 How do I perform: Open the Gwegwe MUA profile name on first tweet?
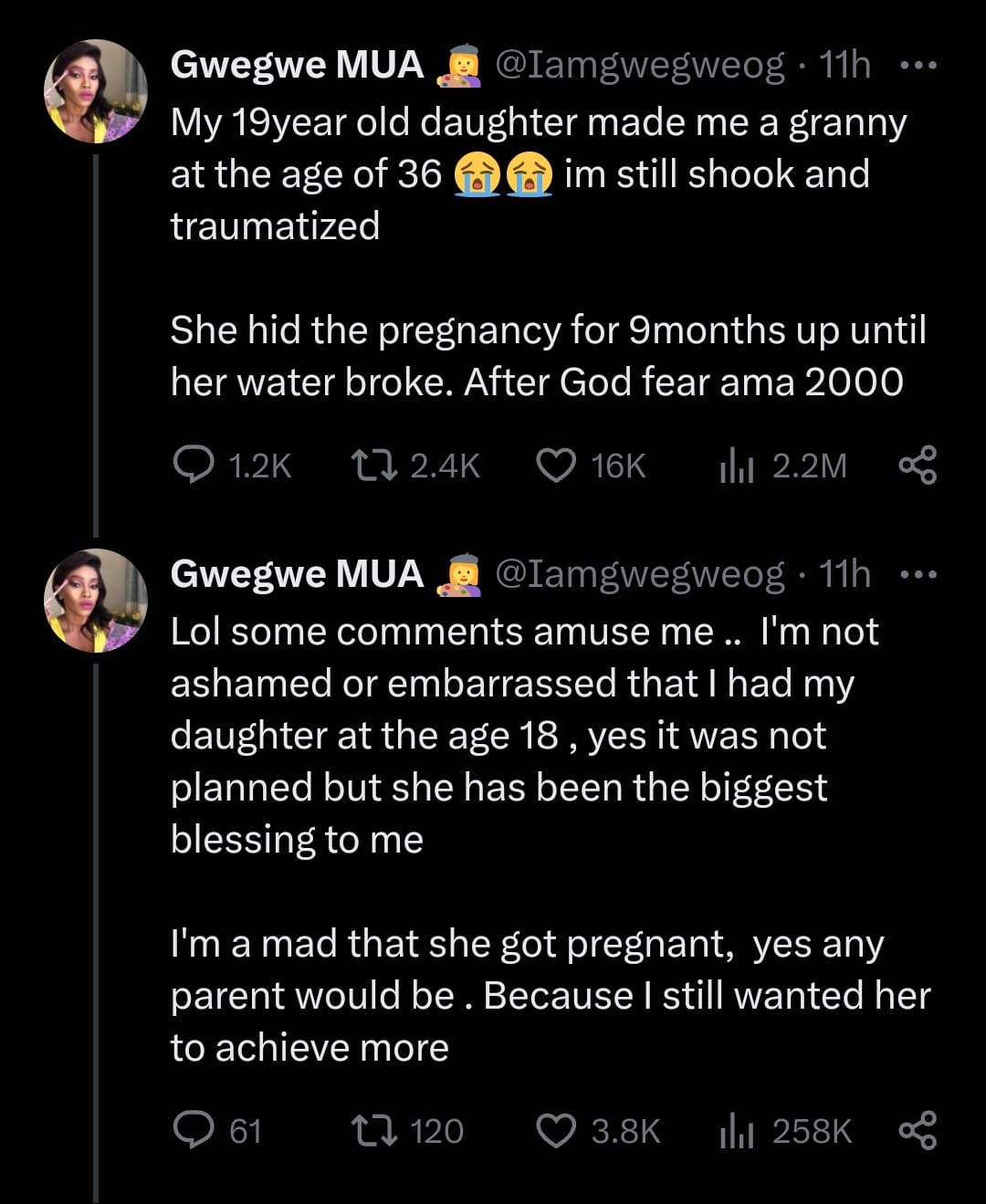coord(297,66)
